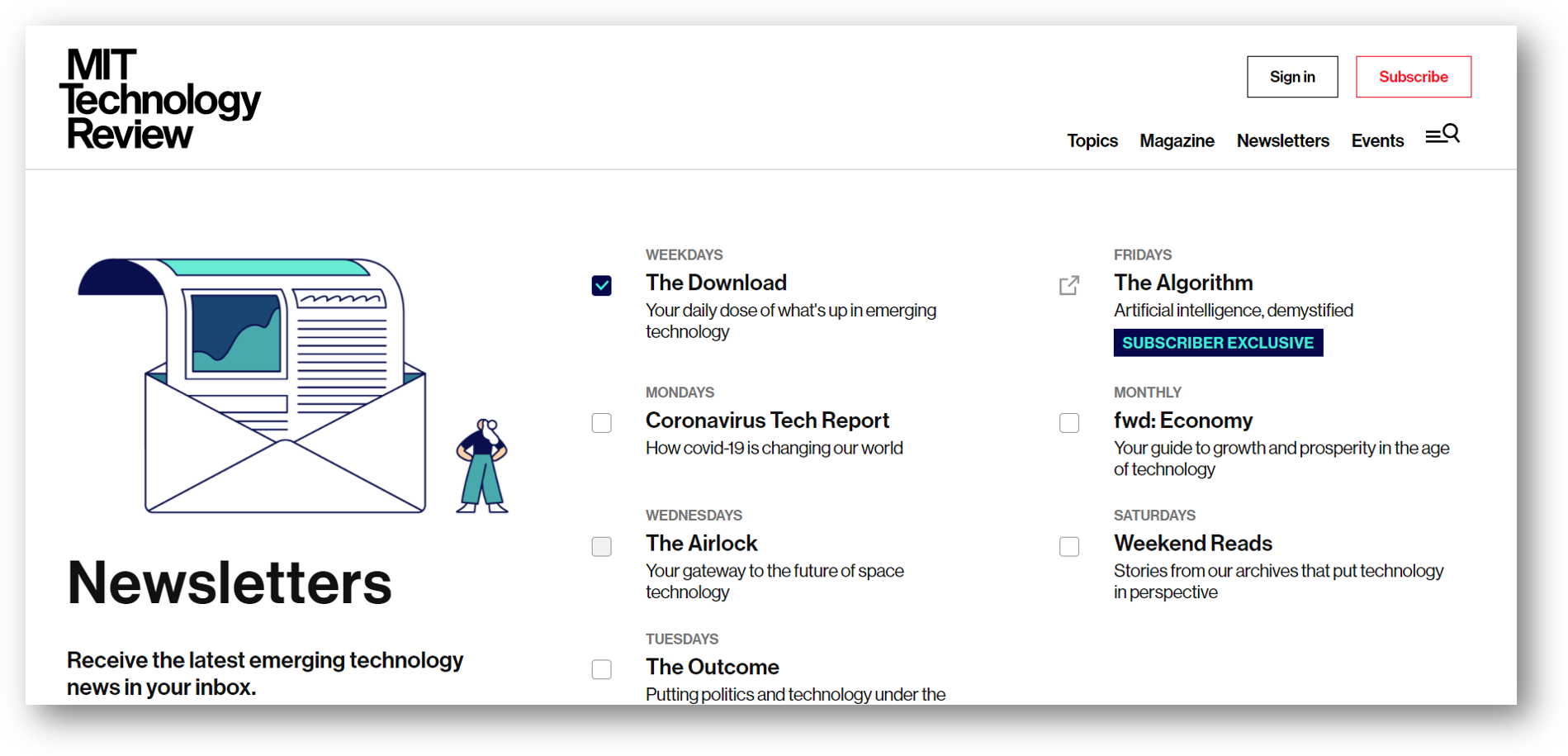Open The Algorithm newsletter title link
The height and width of the screenshot is (756, 1568).
pyautogui.click(x=1183, y=282)
